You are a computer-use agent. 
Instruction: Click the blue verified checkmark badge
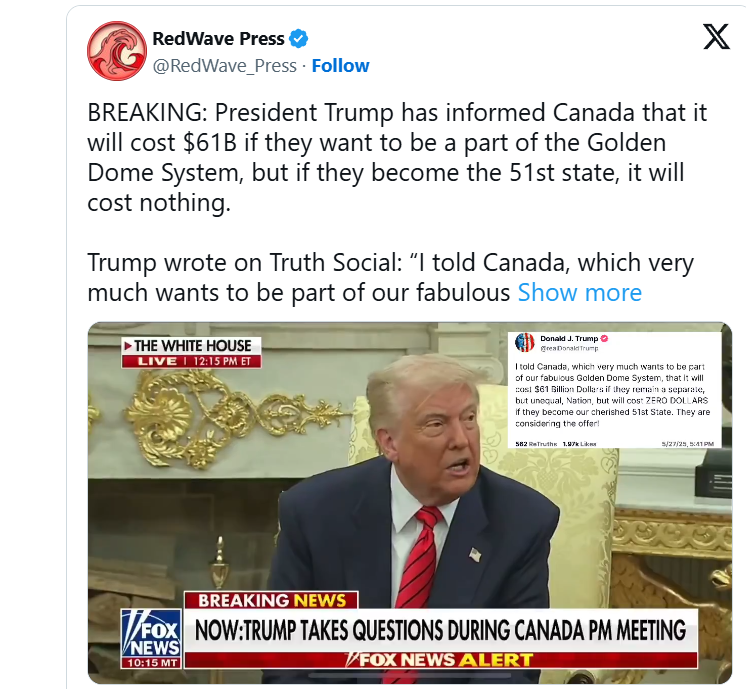pyautogui.click(x=299, y=39)
